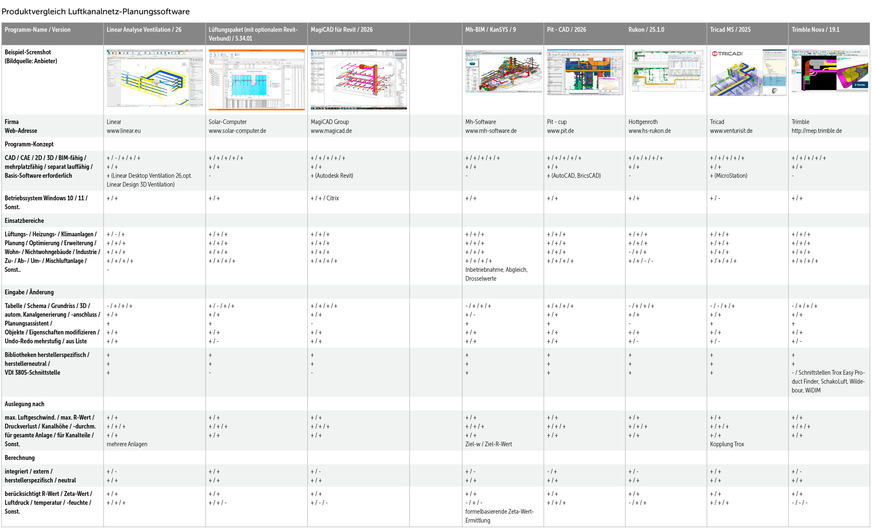
Task: Click the MagiCAD für Revit screenshot
Action: (x=358, y=73)
